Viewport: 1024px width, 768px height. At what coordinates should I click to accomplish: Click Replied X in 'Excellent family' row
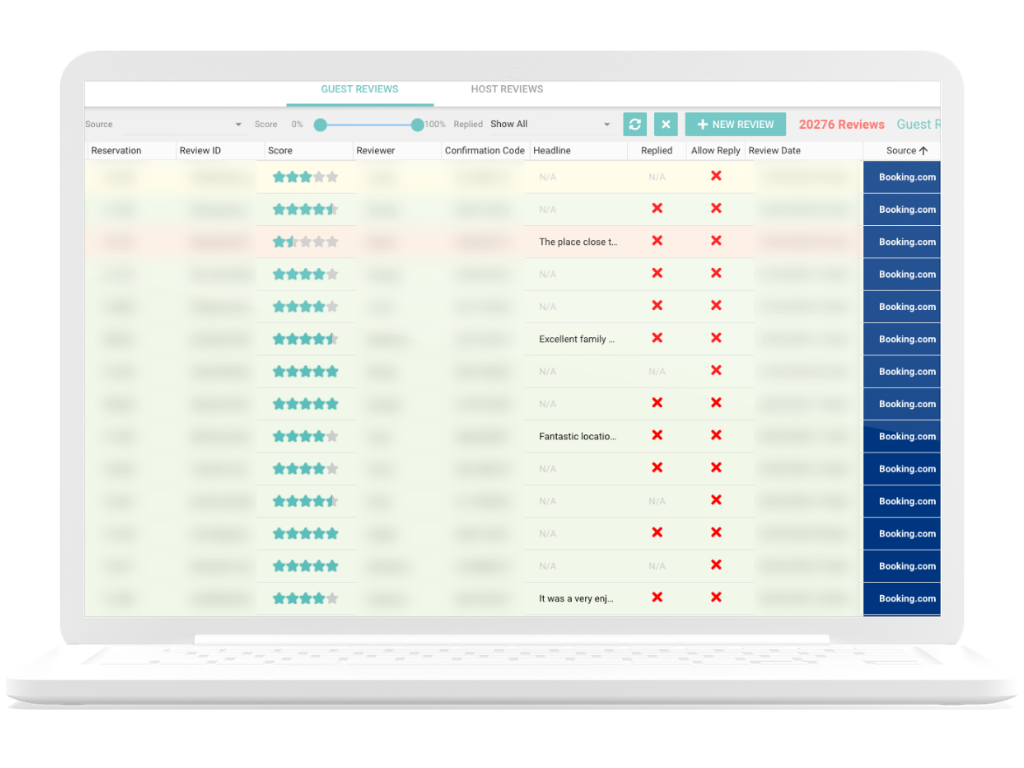[657, 338]
